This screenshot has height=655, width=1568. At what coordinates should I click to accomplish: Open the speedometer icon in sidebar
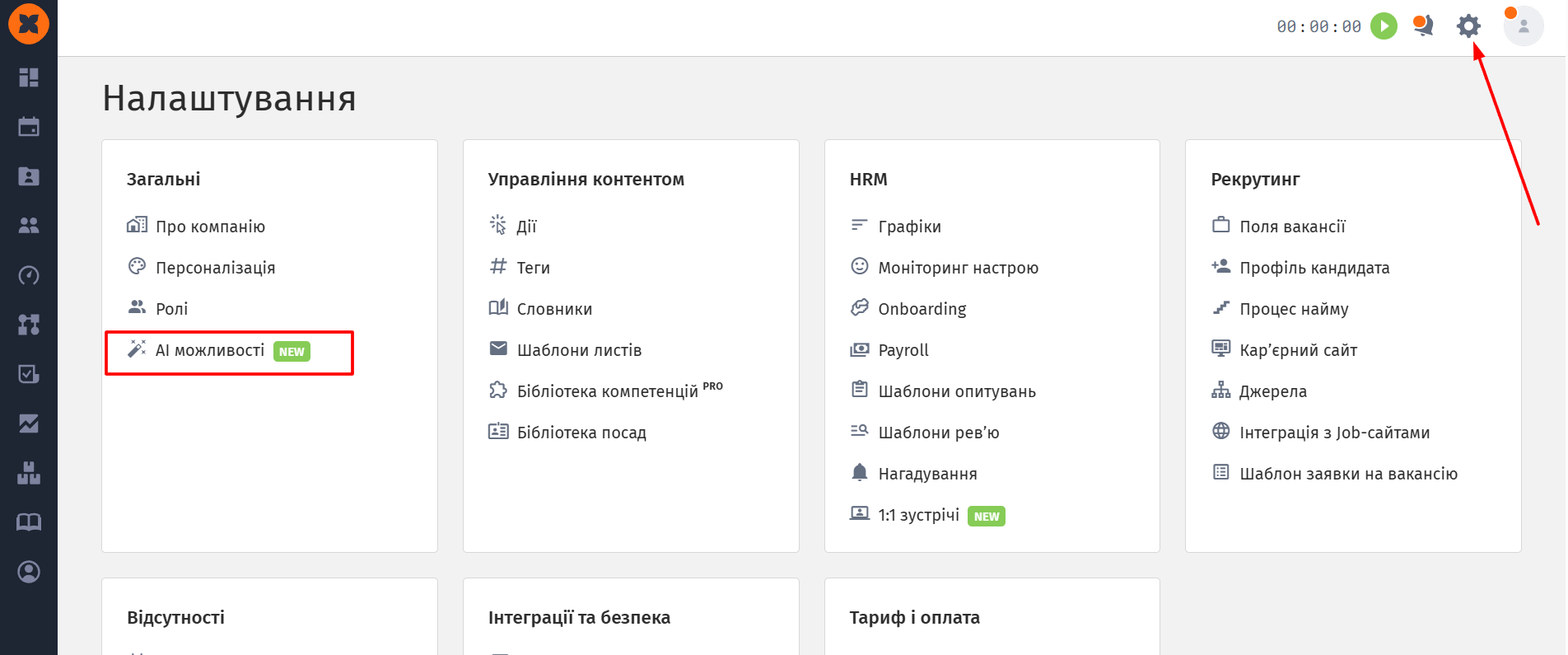pyautogui.click(x=29, y=275)
